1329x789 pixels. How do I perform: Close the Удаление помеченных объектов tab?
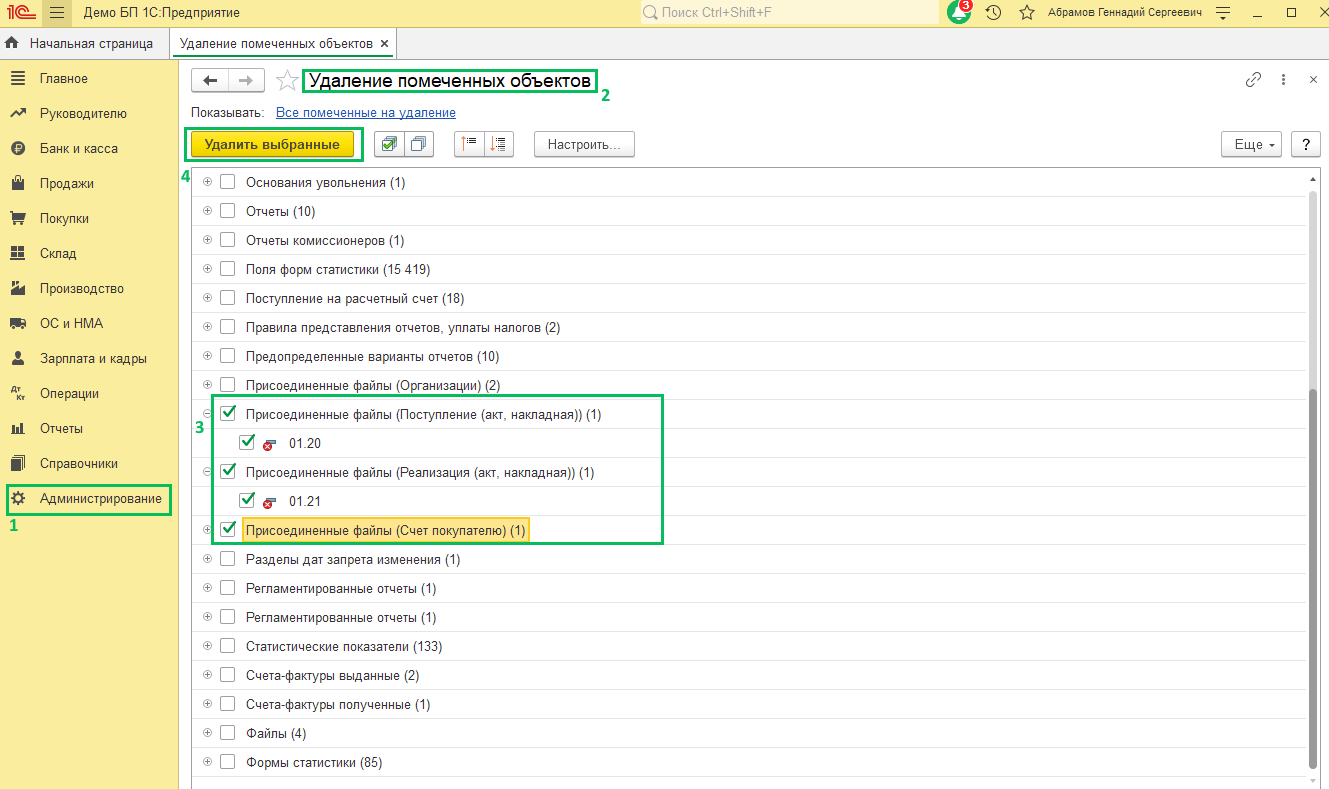coord(385,44)
